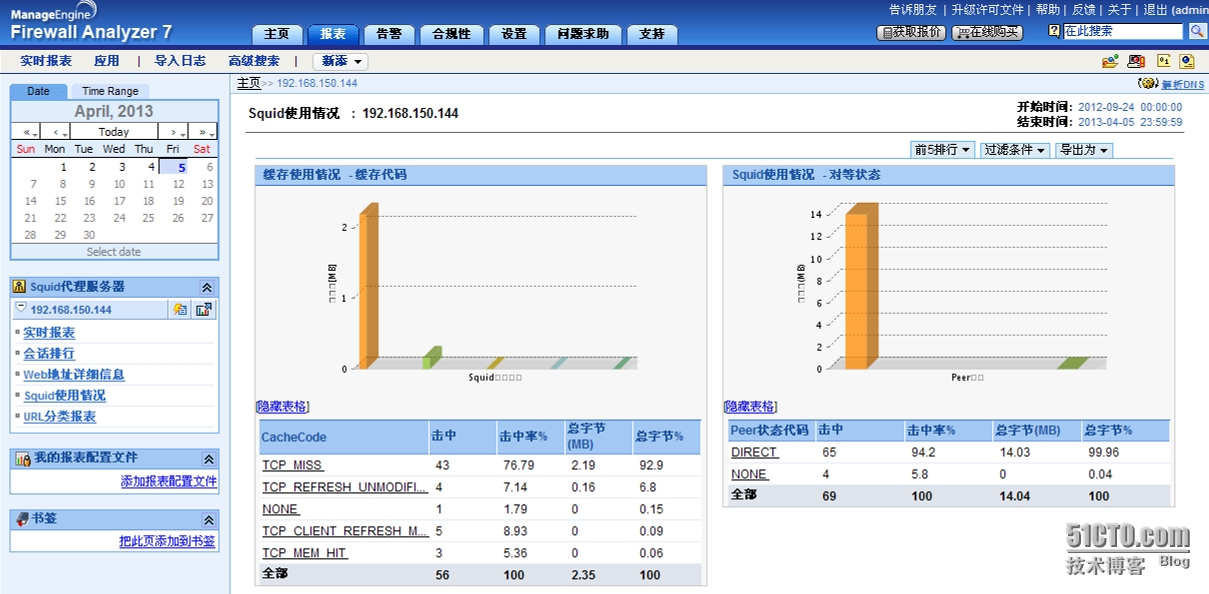Click the 退出 logout link

[x=1154, y=9]
